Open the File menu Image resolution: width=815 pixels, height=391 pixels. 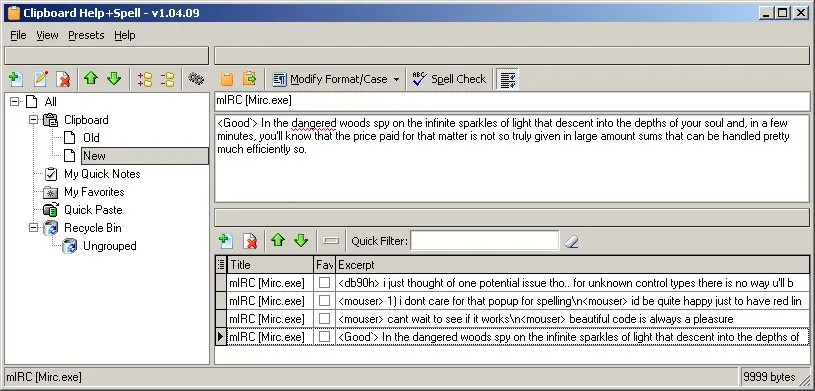click(18, 35)
